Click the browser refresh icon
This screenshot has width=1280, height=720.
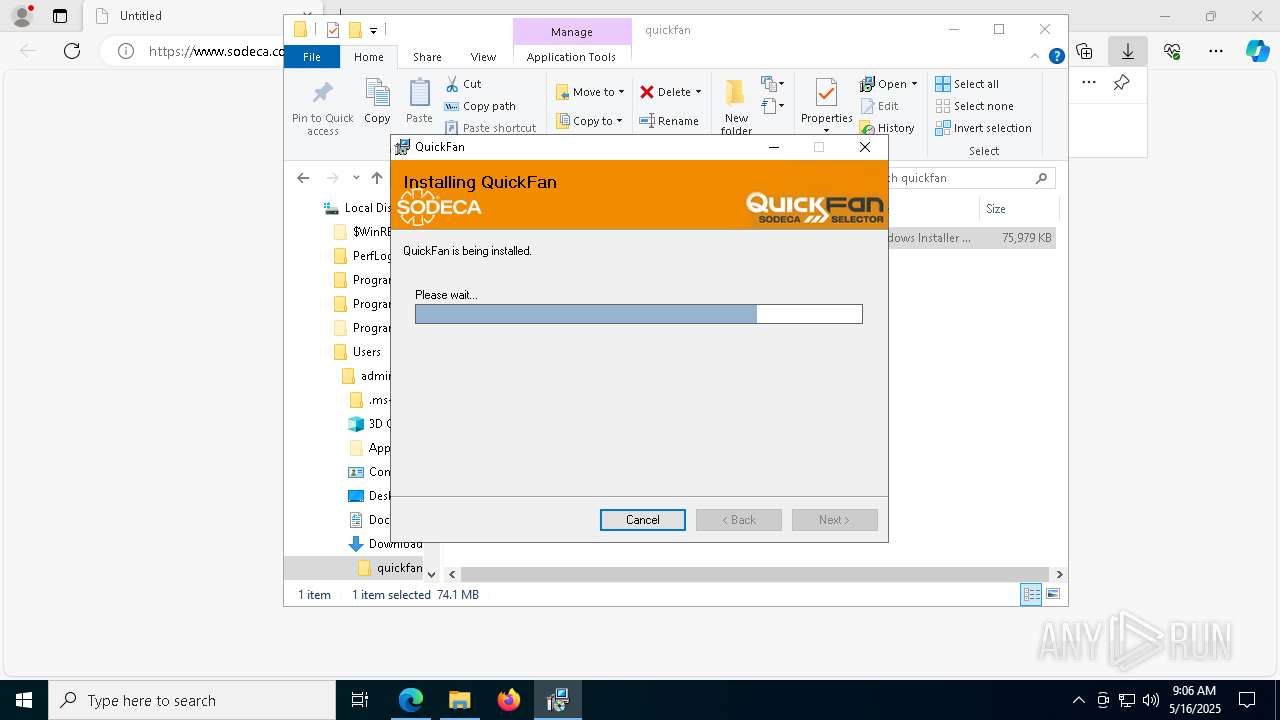(x=72, y=51)
